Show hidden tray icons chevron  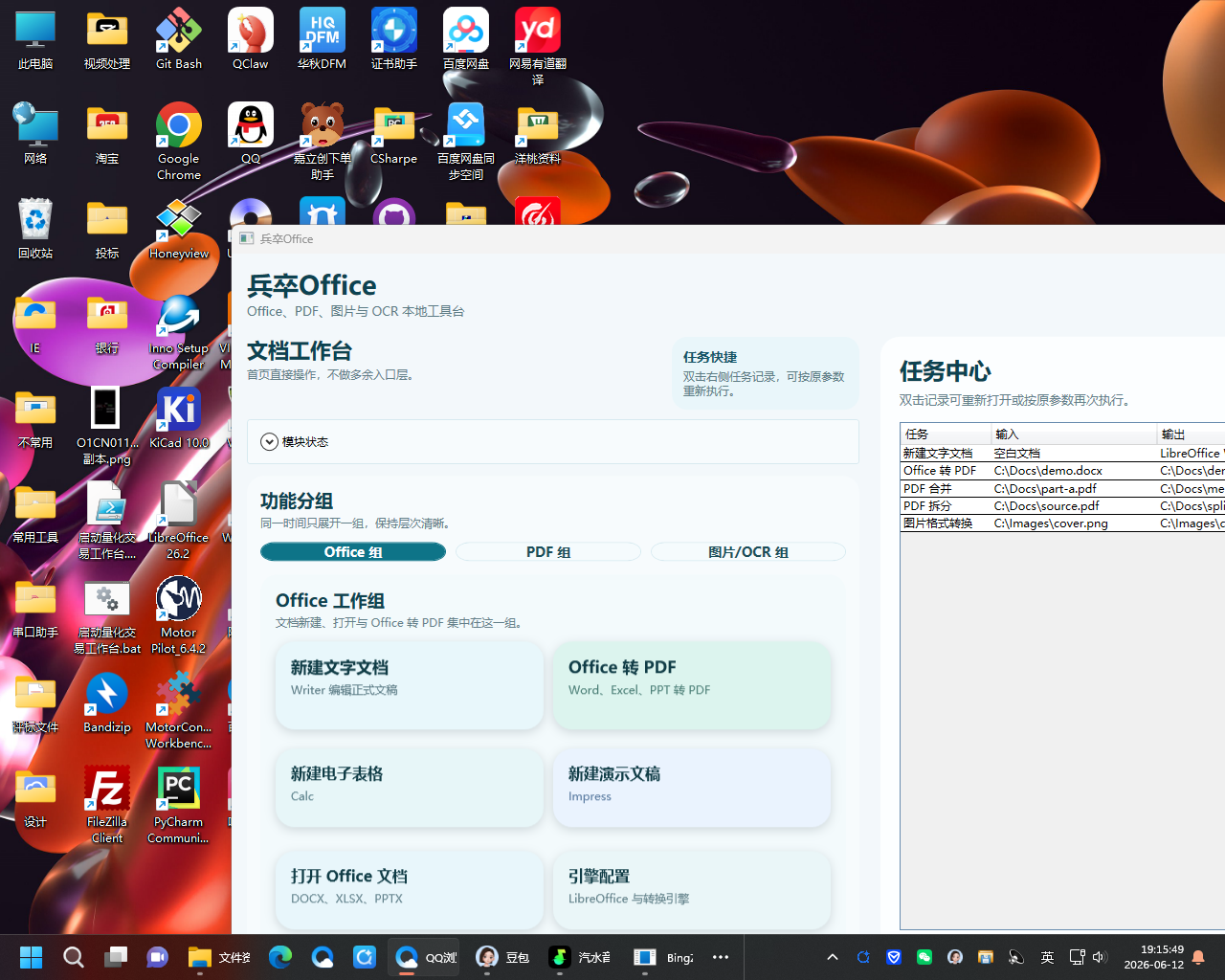833,957
